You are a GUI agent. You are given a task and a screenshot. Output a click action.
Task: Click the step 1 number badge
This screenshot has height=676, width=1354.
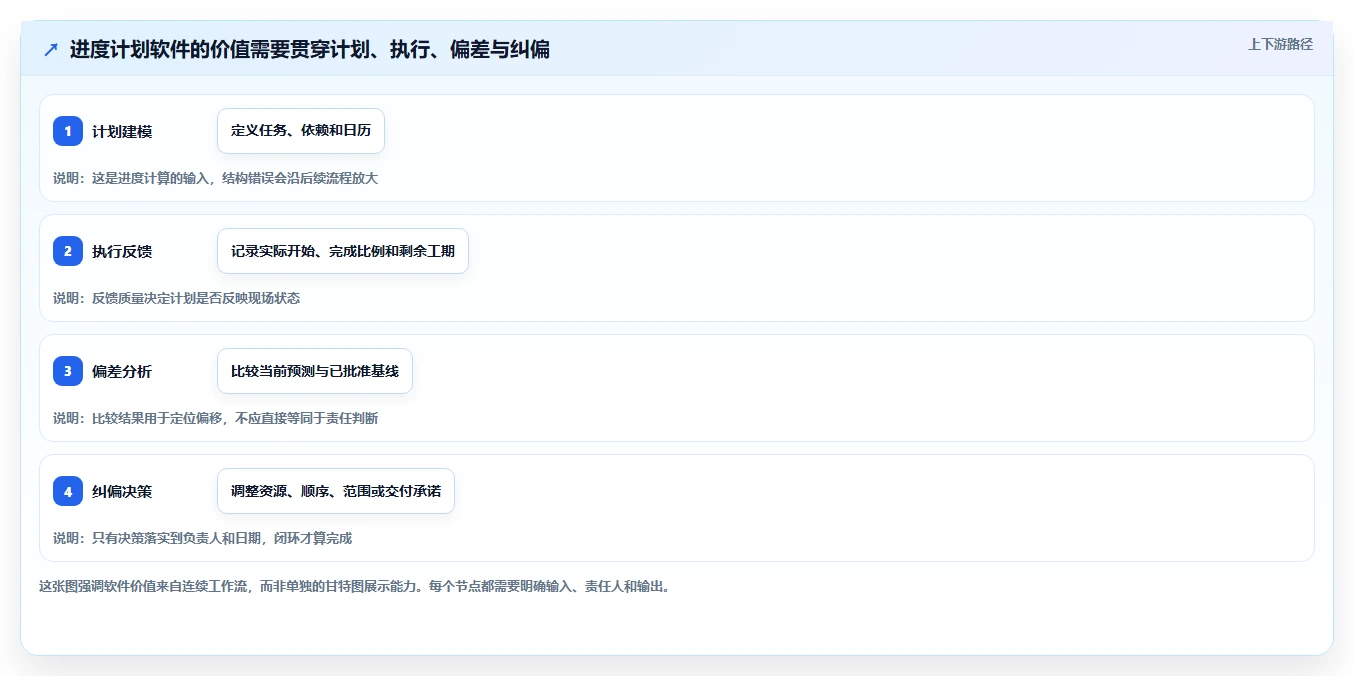click(68, 131)
